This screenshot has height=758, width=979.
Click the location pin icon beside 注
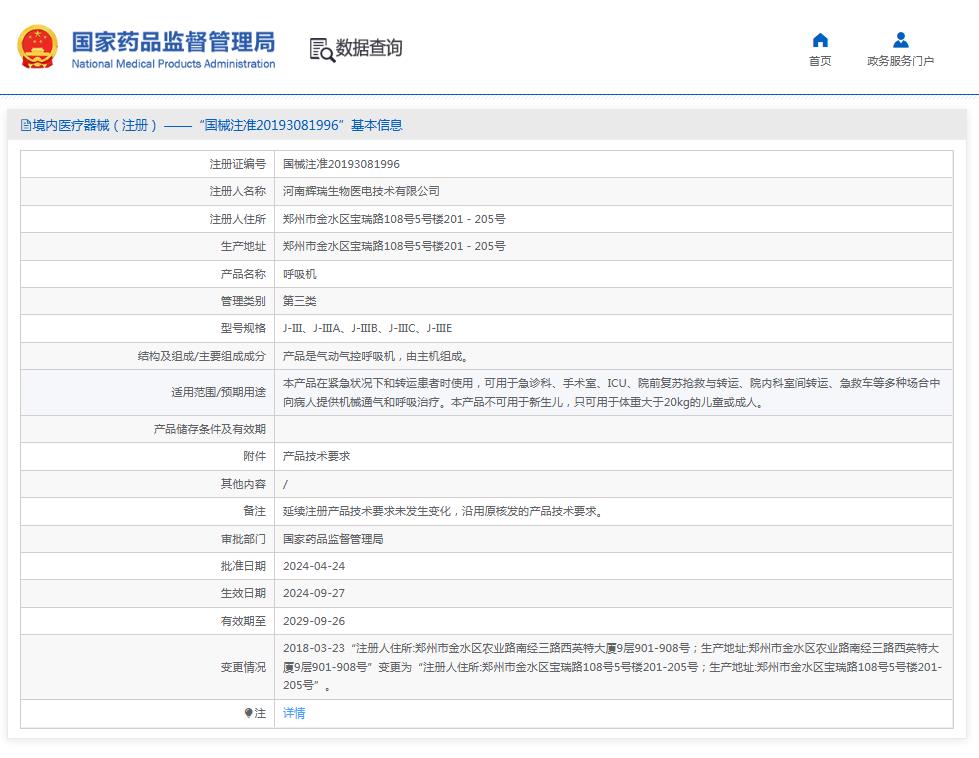tap(248, 714)
